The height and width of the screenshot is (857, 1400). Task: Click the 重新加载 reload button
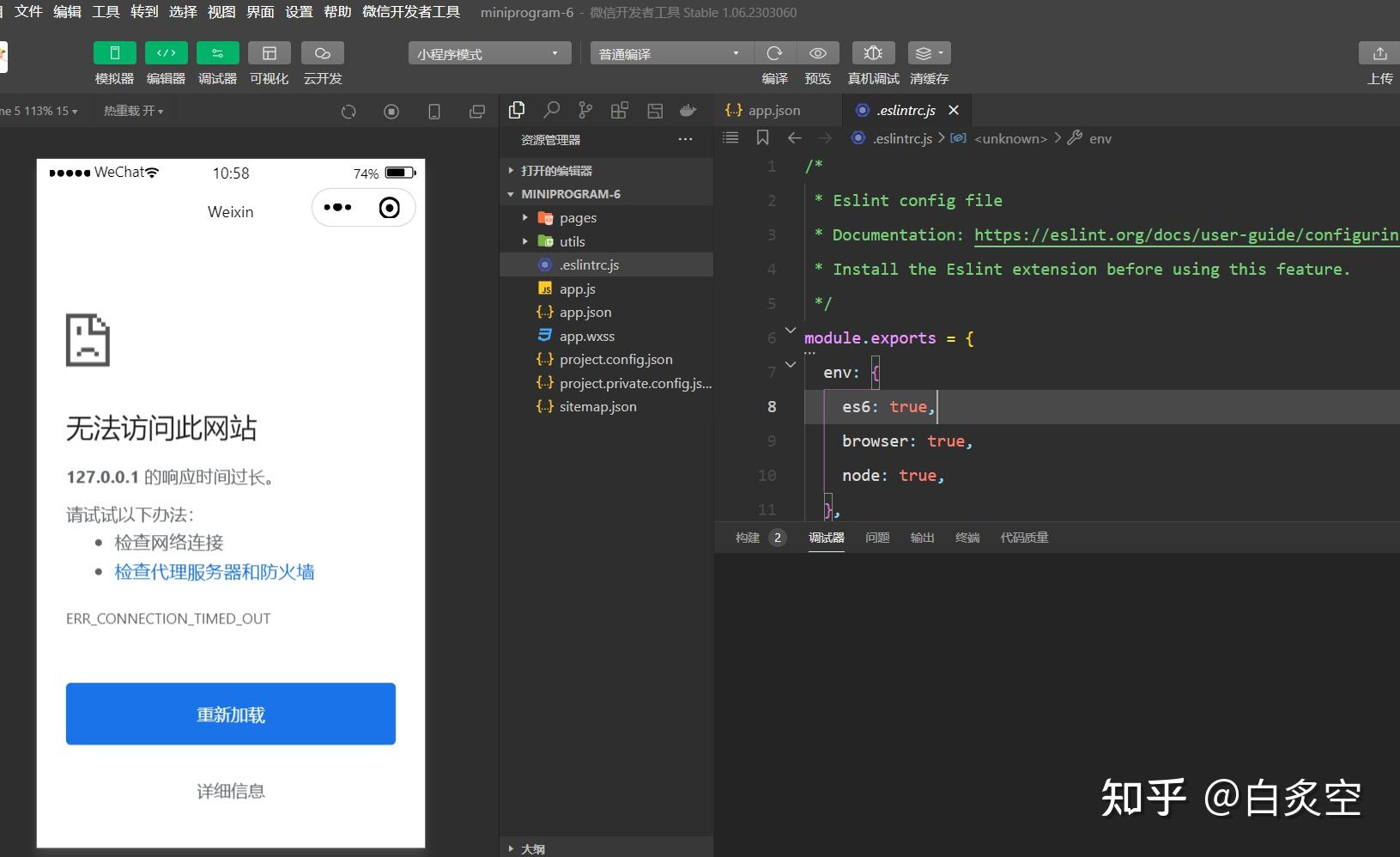click(x=231, y=714)
